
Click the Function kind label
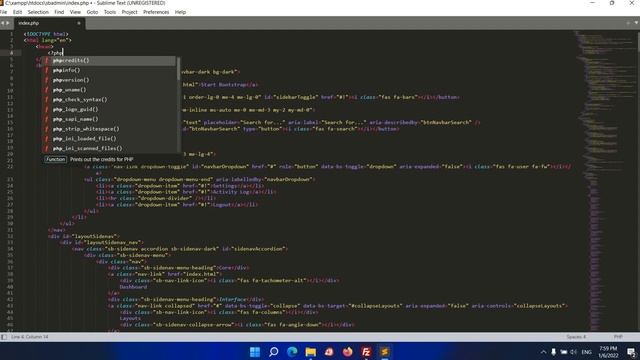tap(55, 159)
